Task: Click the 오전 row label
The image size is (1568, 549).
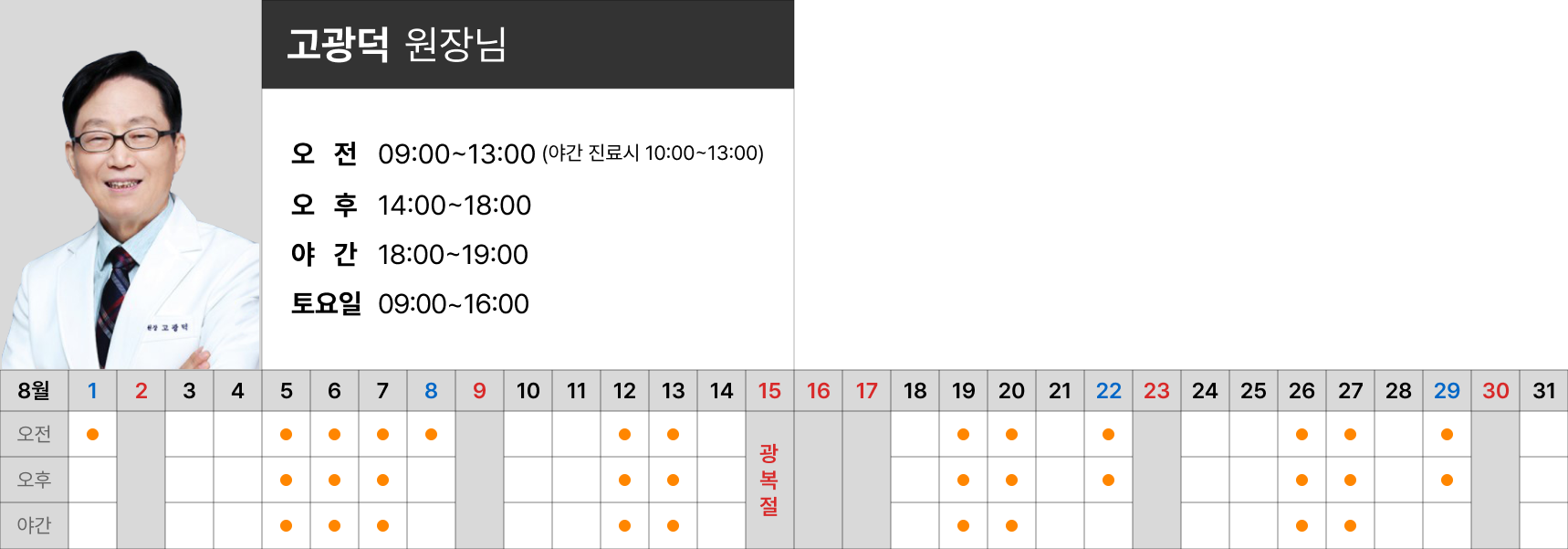Action: click(x=34, y=434)
